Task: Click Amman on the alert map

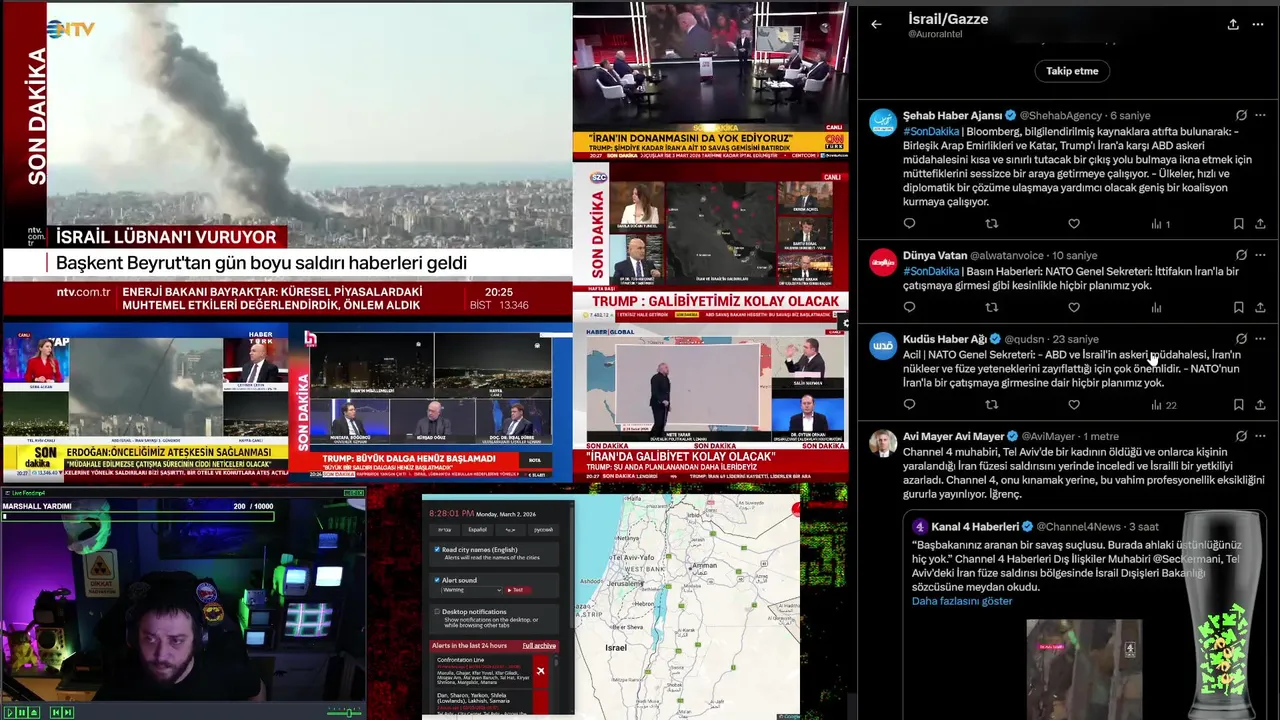Action: (704, 566)
